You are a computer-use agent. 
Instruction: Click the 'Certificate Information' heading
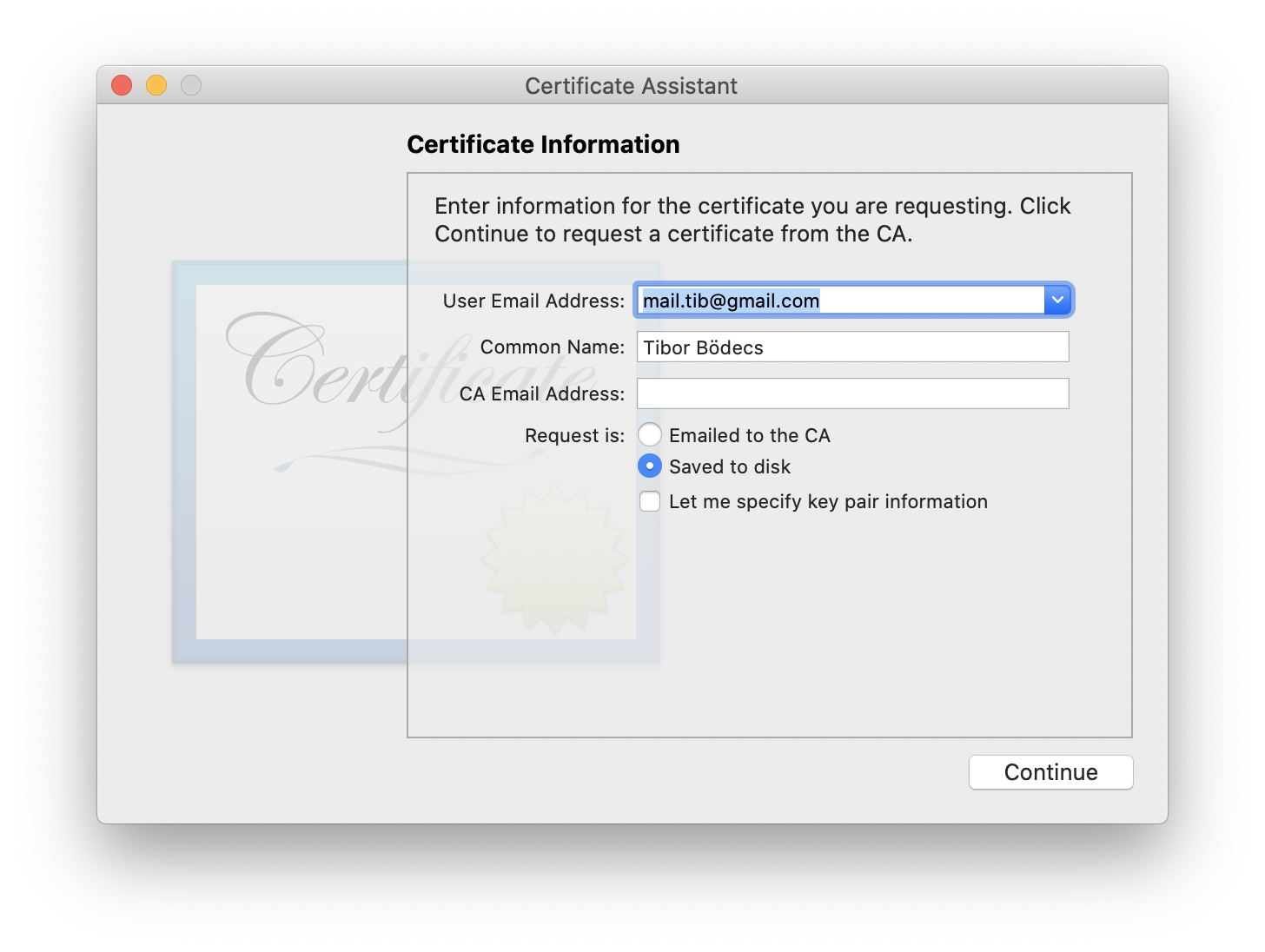(x=543, y=144)
